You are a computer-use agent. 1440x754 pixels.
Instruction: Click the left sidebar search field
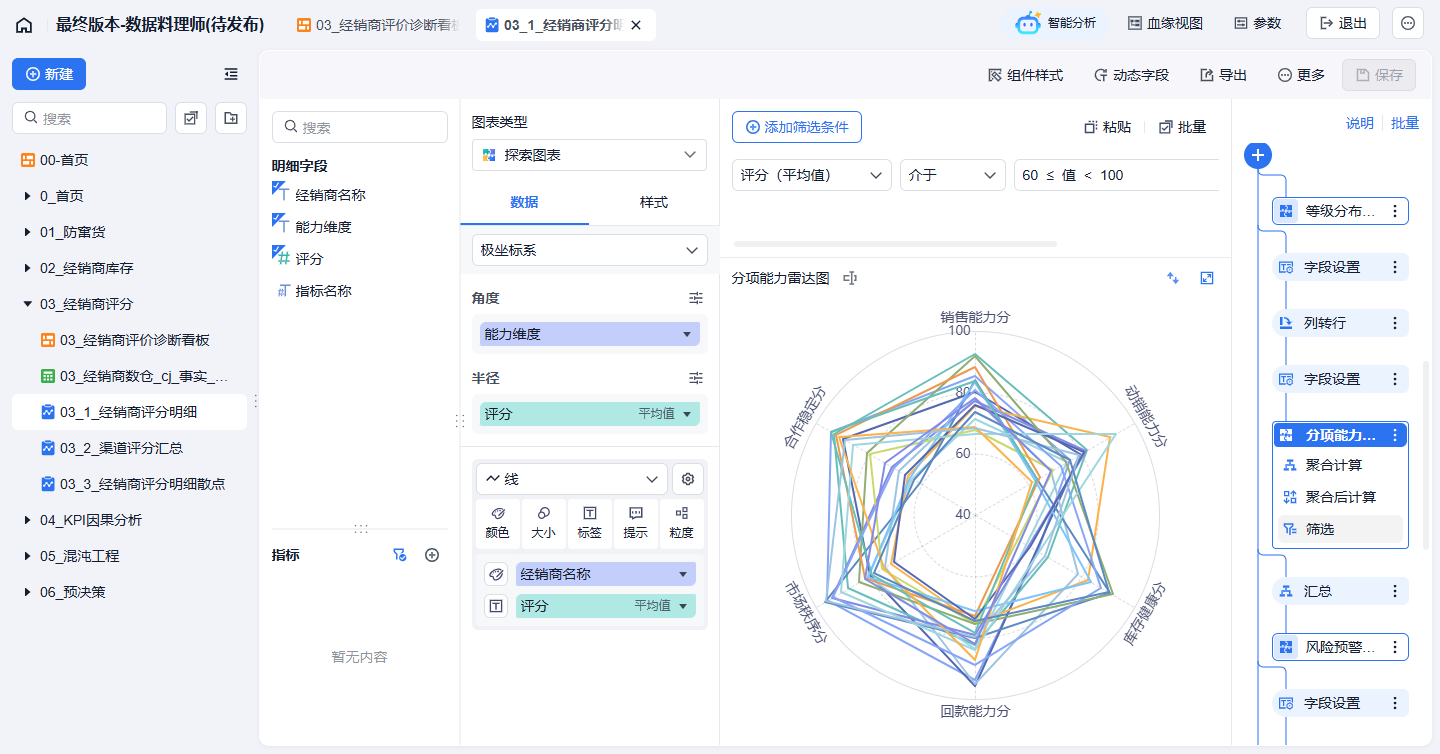[89, 118]
